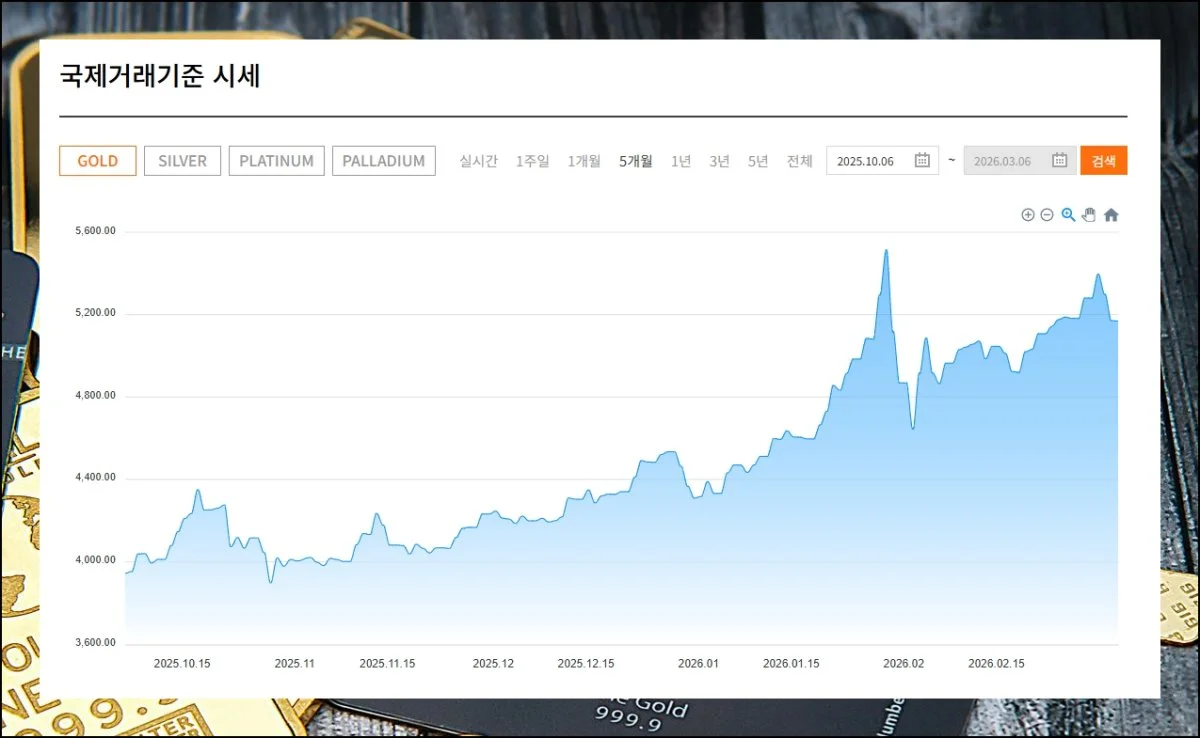Image resolution: width=1200 pixels, height=738 pixels.
Task: Activate the hand panning tool
Action: (x=1089, y=215)
